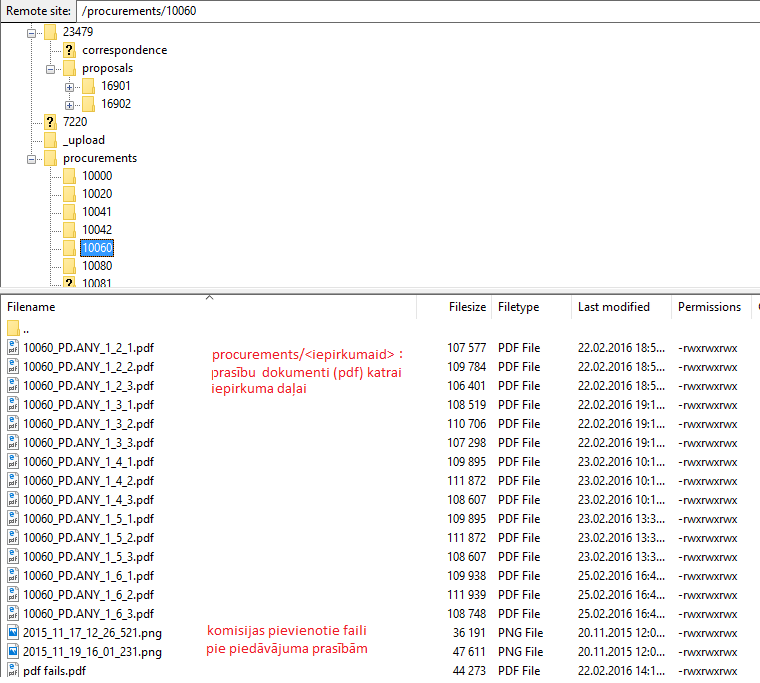Image resolution: width=760 pixels, height=683 pixels.
Task: Click the Permissions column header
Action: point(709,307)
